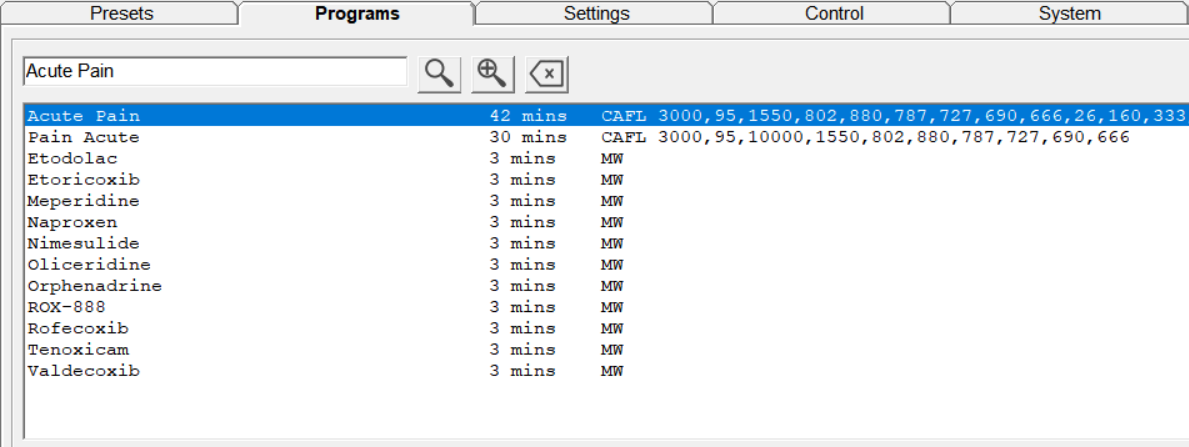The width and height of the screenshot is (1189, 447).
Task: Click the Naproxen program row
Action: pyautogui.click(x=72, y=222)
